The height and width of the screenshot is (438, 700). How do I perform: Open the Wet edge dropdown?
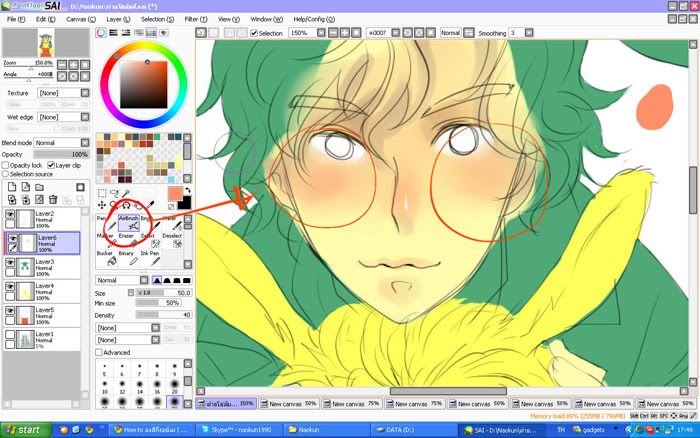[62, 118]
